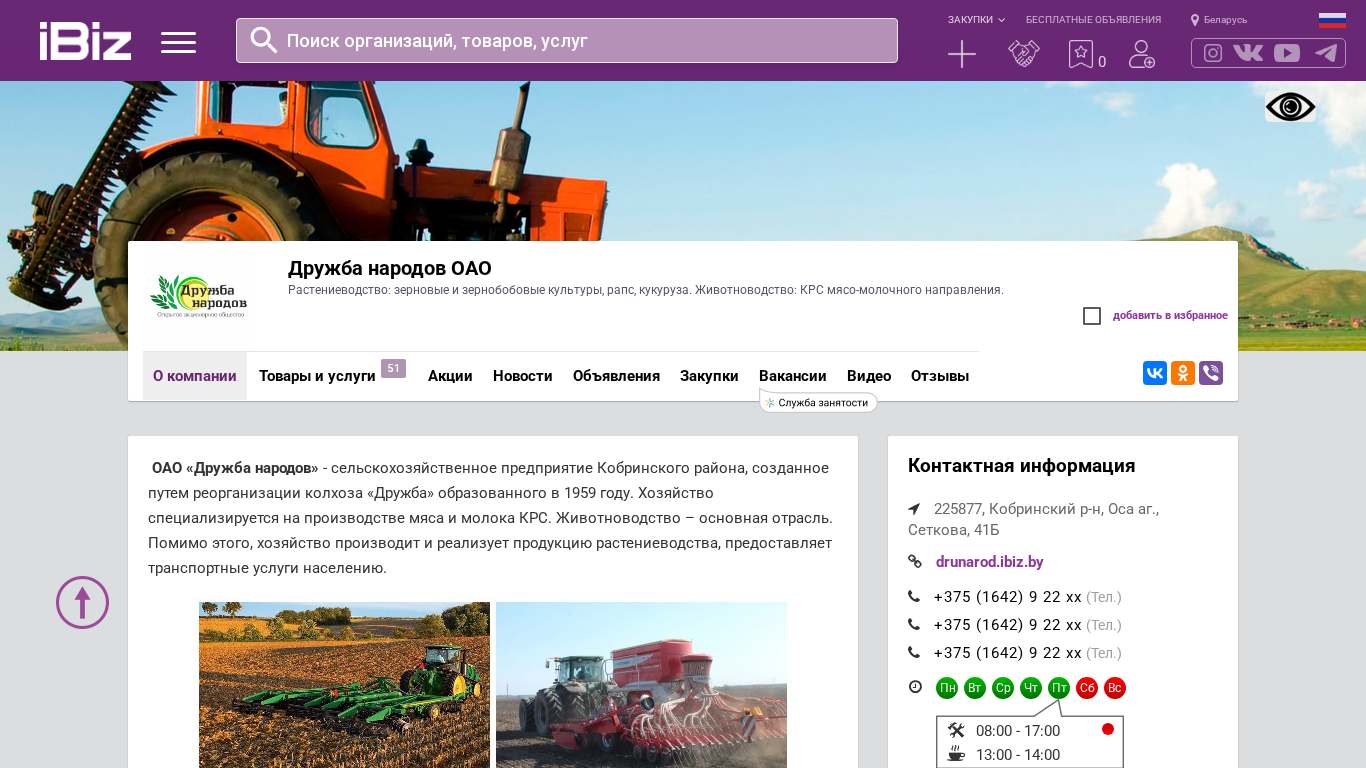
Task: Open iBiz VK page in header
Action: point(1248,53)
